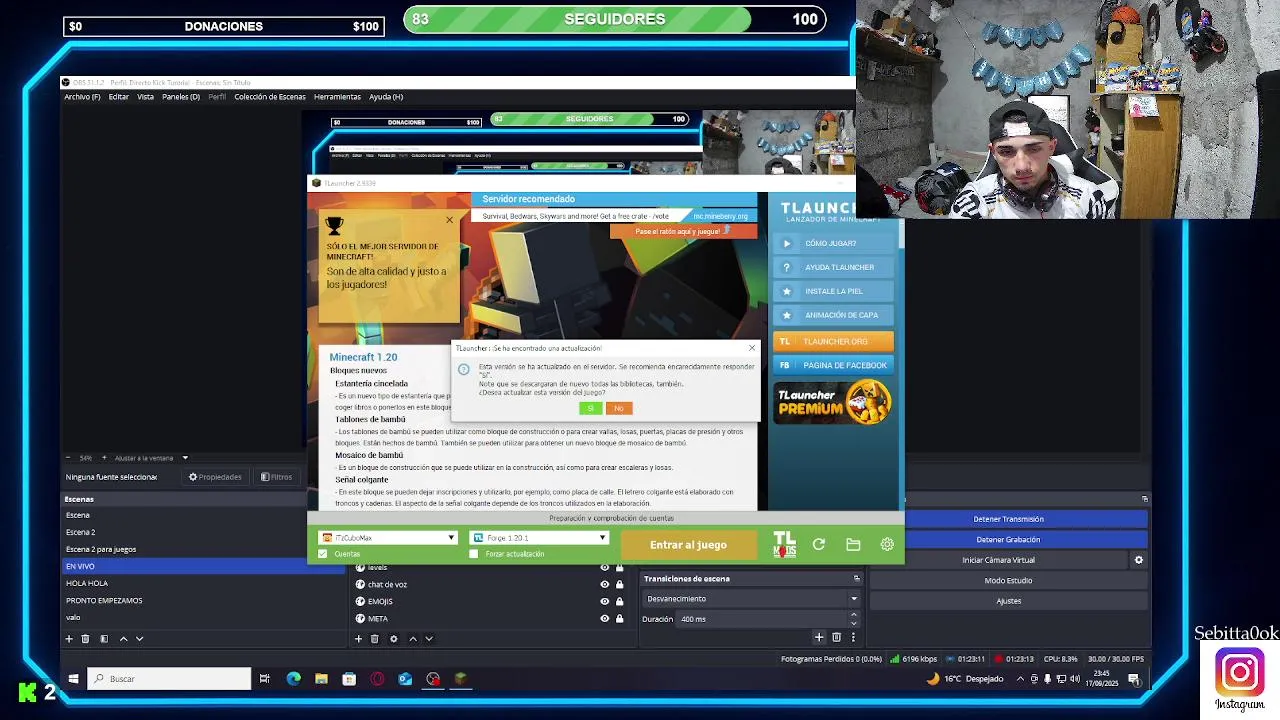This screenshot has height=720, width=1280.
Task: Add a scene transition with plus icon
Action: click(x=819, y=637)
